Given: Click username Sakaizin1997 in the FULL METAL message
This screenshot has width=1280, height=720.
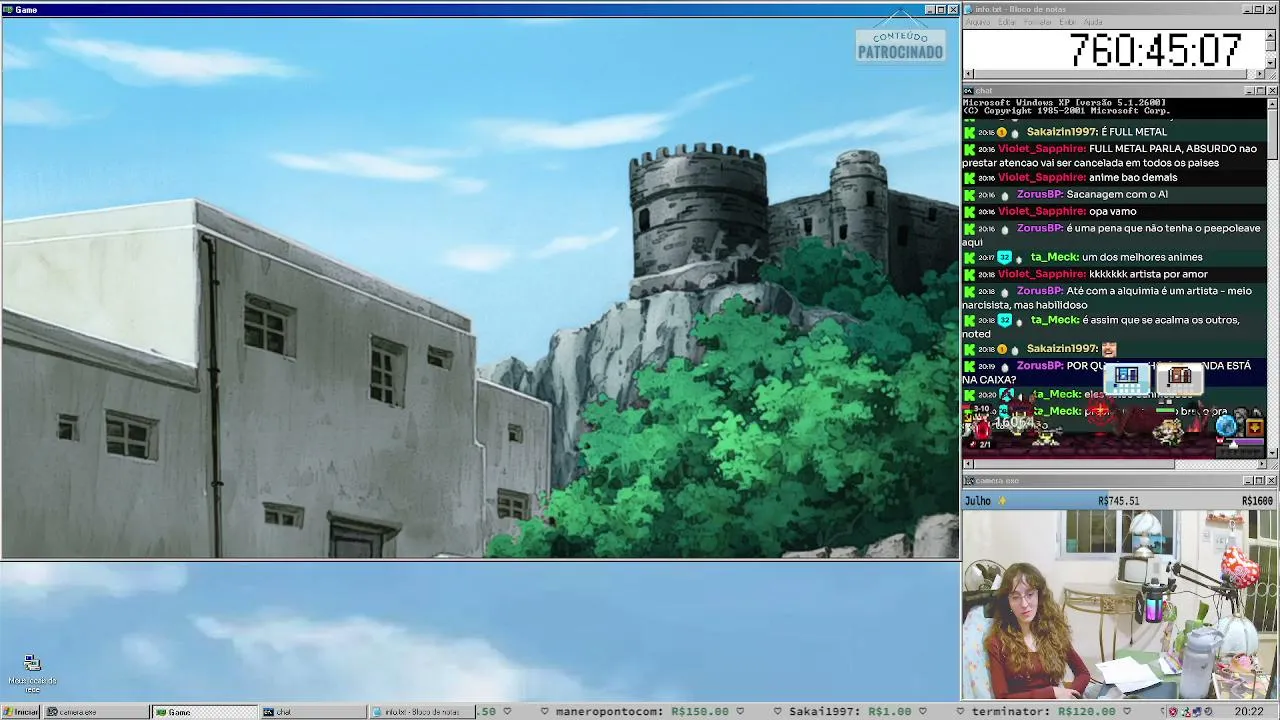Looking at the screenshot, I should coord(1062,132).
